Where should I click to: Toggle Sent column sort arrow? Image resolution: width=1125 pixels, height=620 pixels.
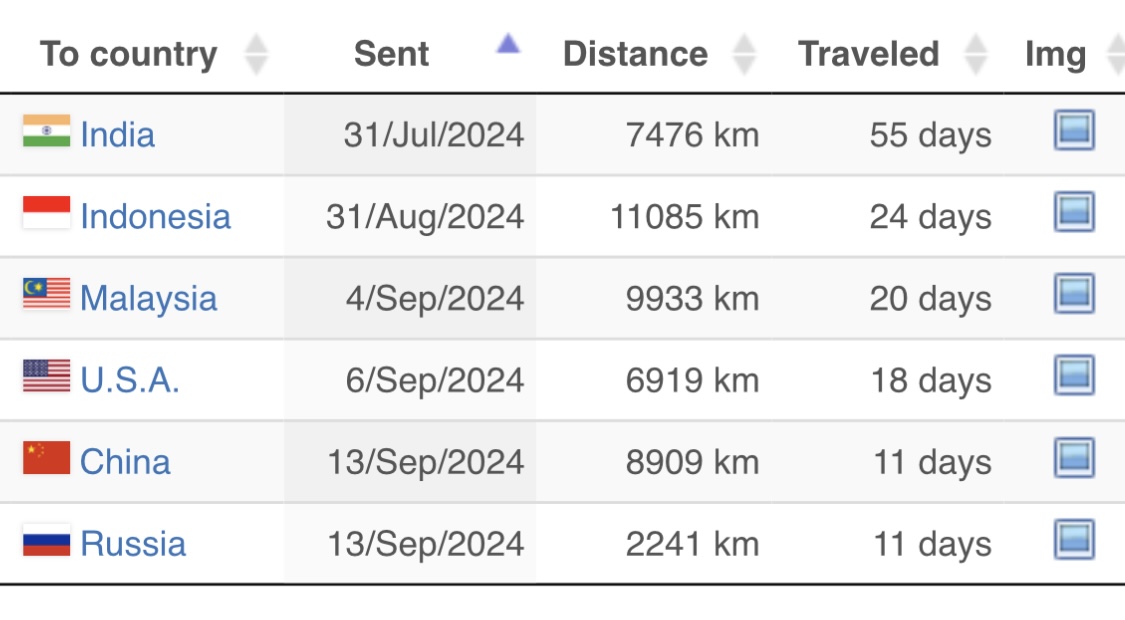tap(508, 44)
